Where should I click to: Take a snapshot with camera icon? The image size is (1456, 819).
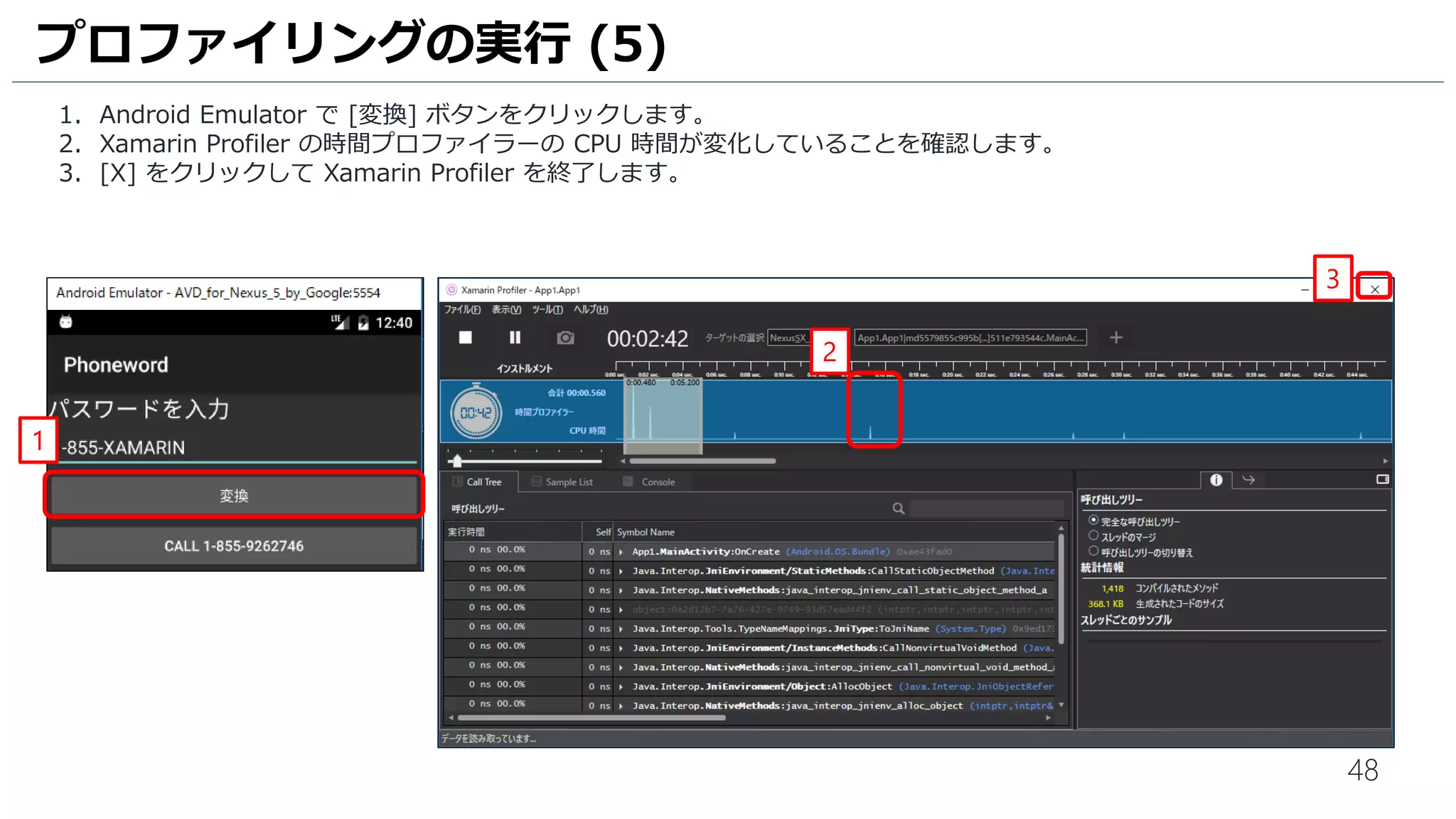[566, 338]
